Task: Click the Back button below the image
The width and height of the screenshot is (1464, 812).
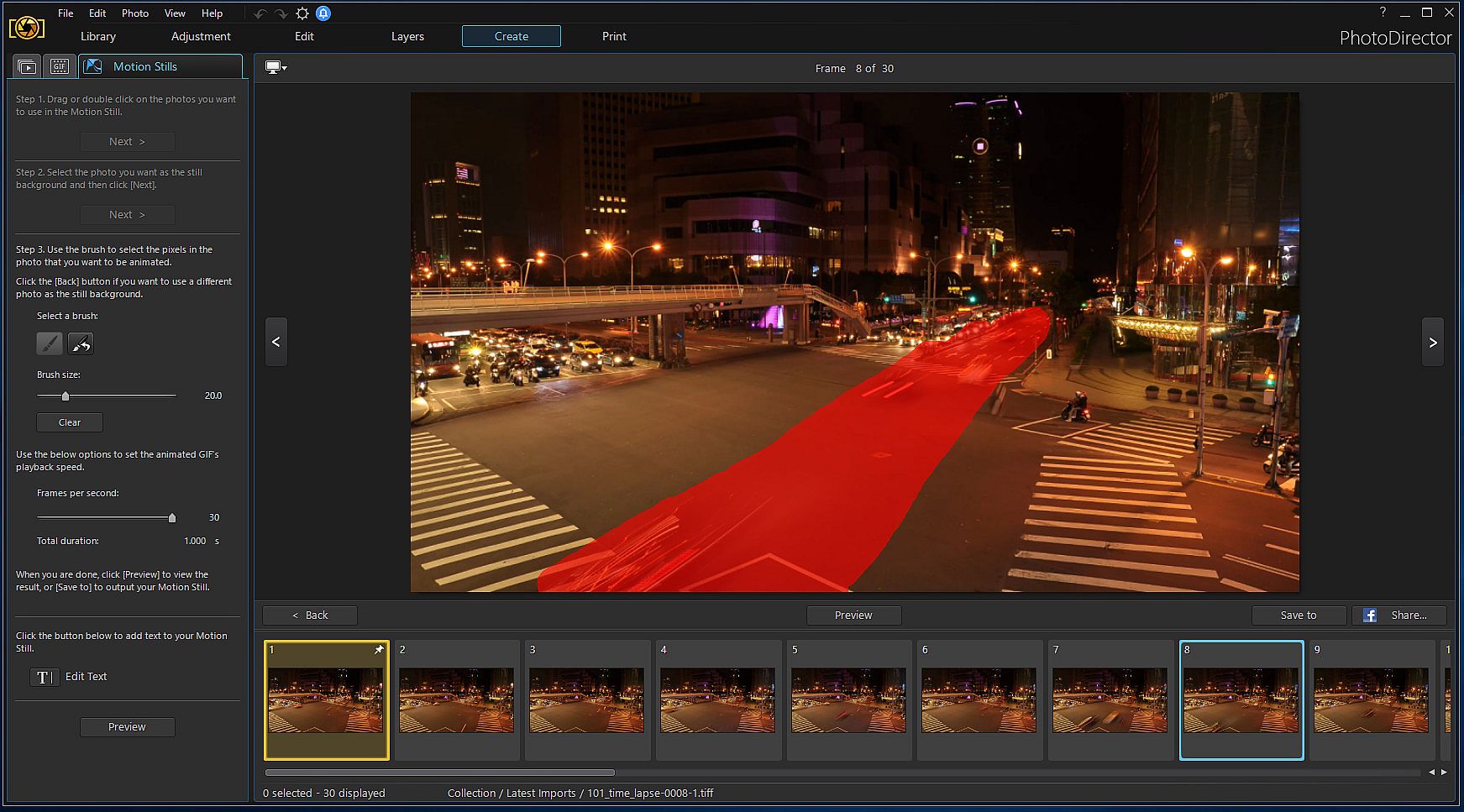Action: pyautogui.click(x=310, y=616)
